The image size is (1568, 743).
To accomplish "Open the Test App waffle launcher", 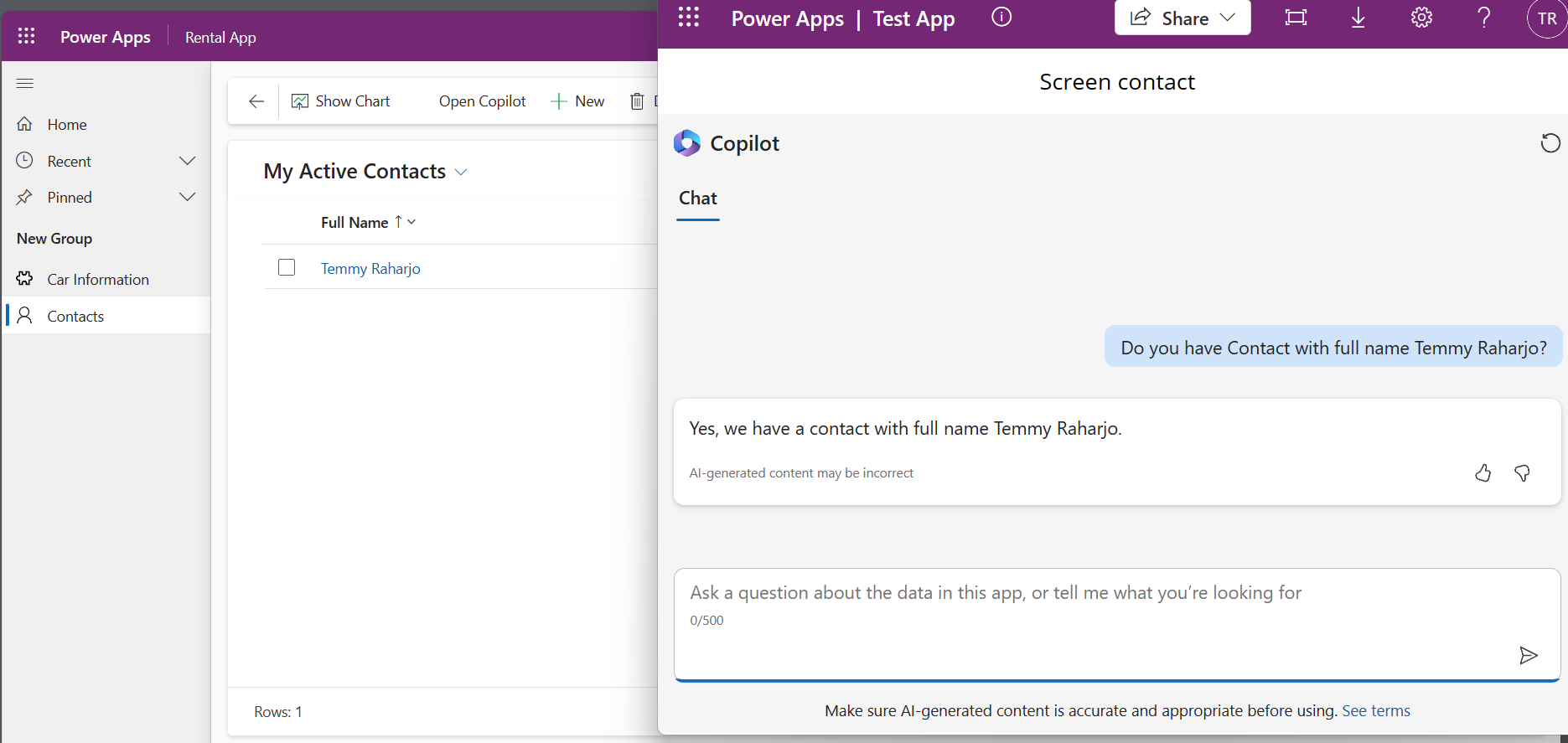I will point(689,18).
